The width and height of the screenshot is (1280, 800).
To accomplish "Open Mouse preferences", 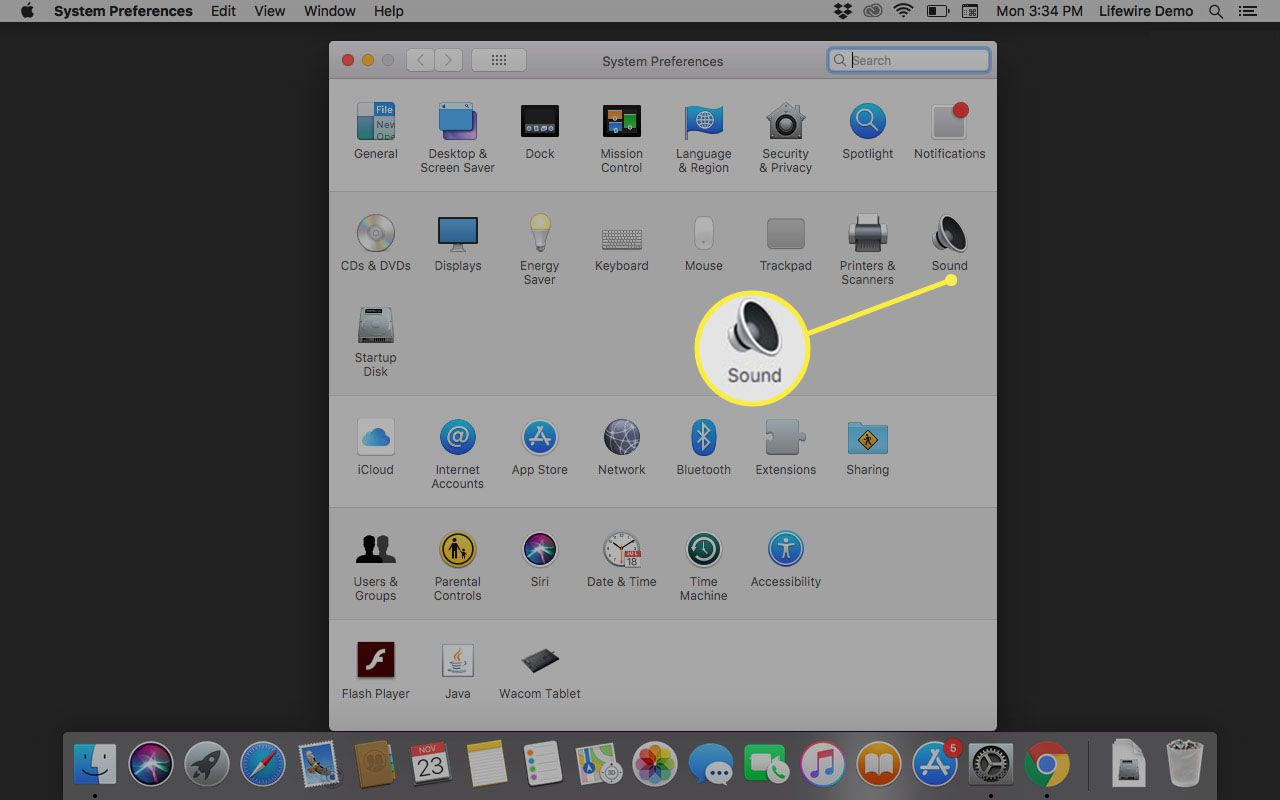I will (x=704, y=243).
